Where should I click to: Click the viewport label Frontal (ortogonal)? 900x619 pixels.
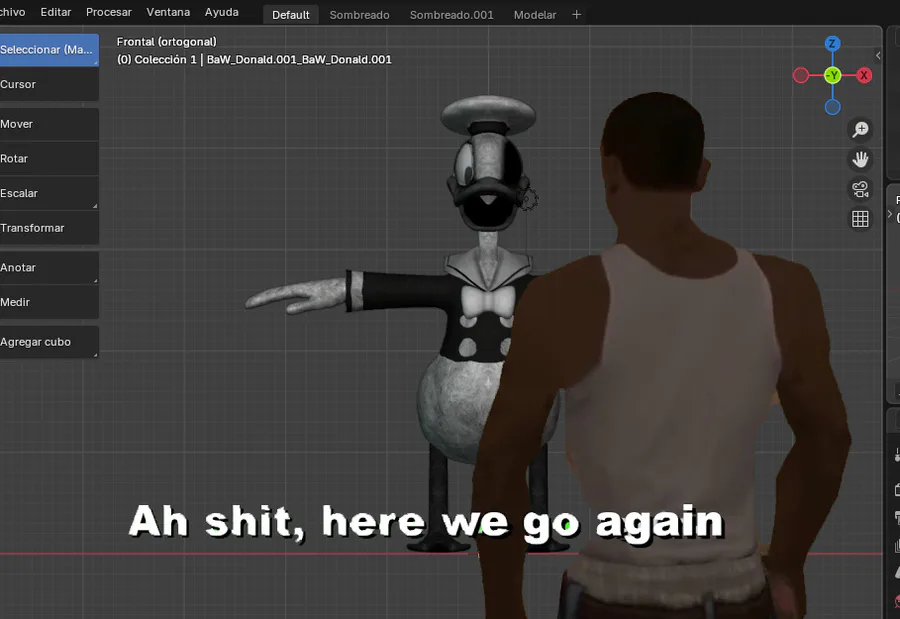[x=166, y=42]
